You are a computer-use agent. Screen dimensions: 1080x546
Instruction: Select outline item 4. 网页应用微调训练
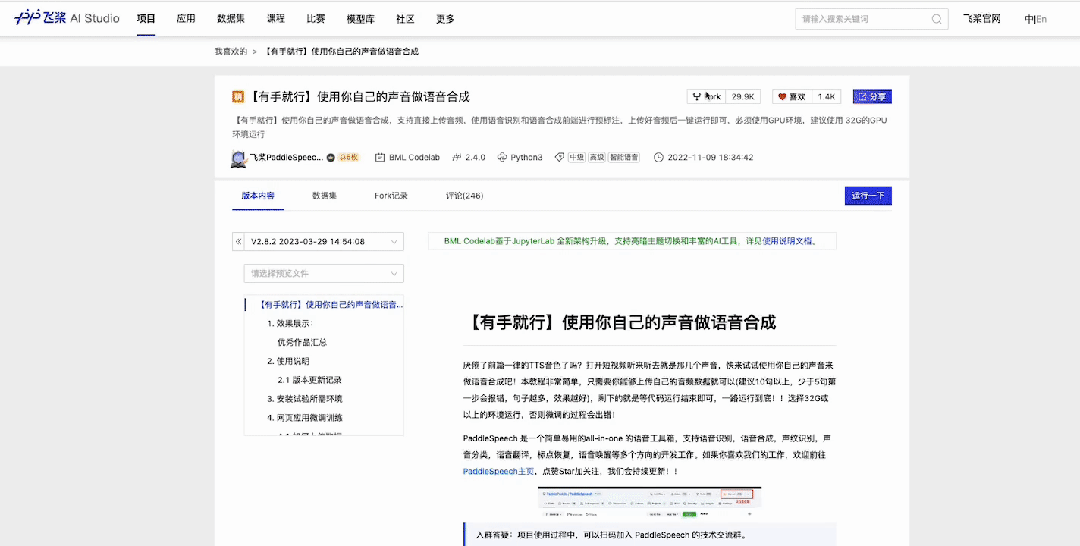click(x=305, y=417)
